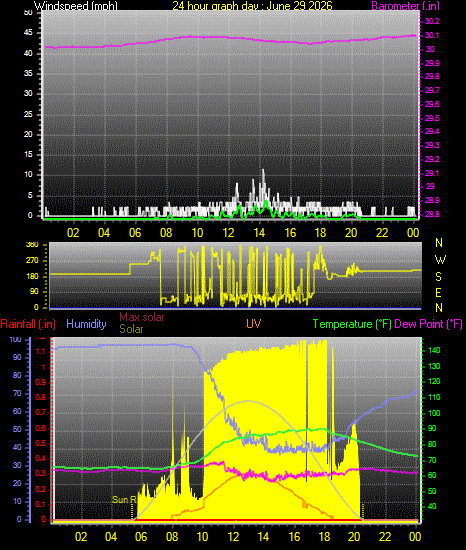Click the 14 hour tick on wind graph
This screenshot has height=550, width=466.
pos(259,232)
